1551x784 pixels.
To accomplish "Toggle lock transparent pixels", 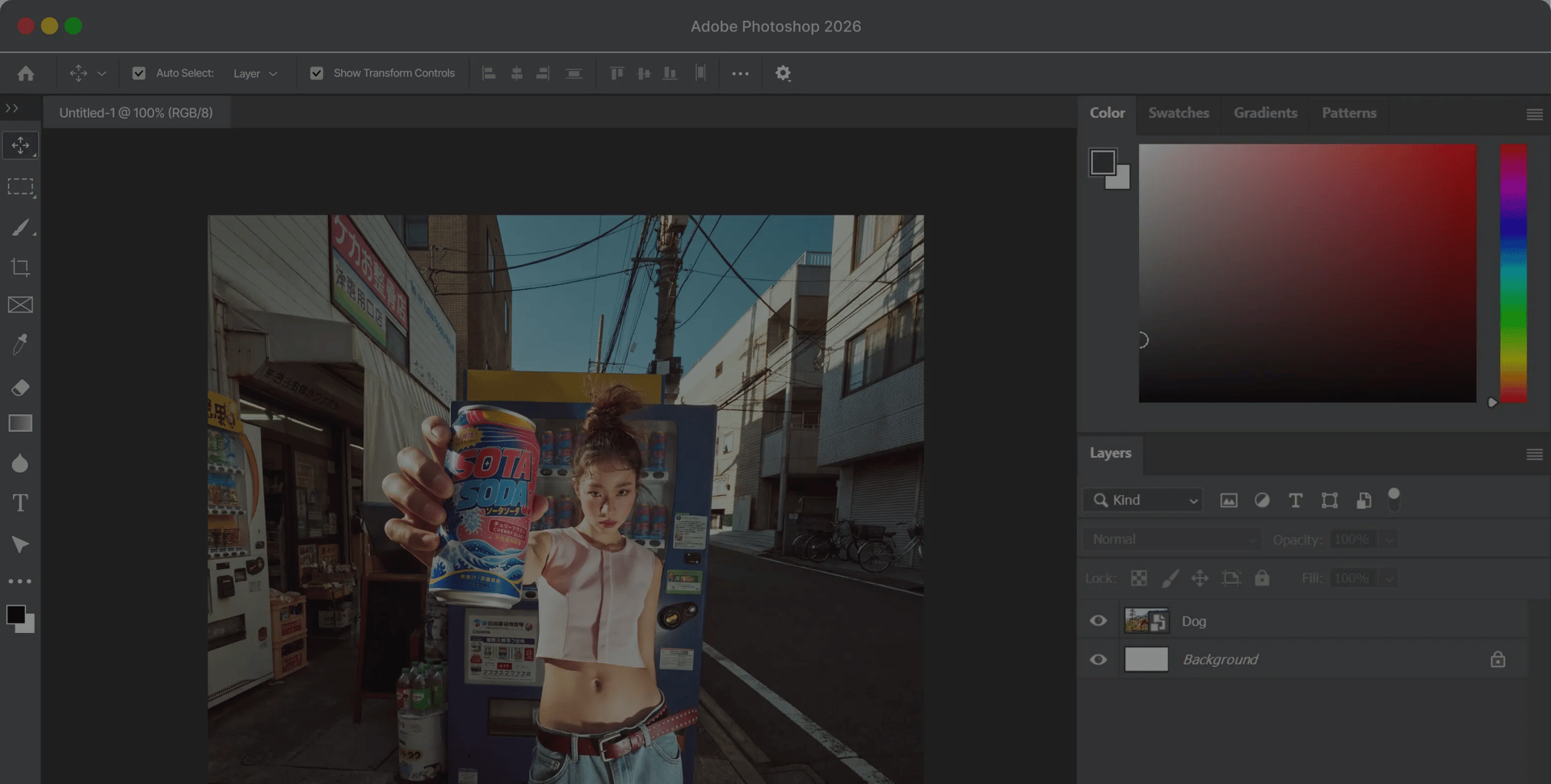I will [x=1139, y=578].
